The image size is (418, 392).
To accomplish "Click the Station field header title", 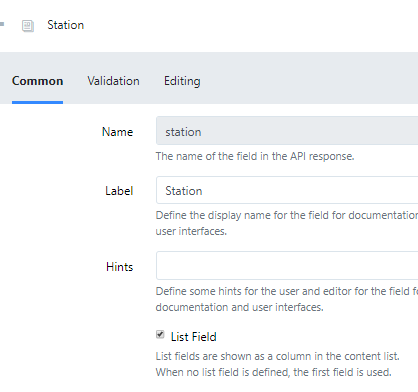I will 66,25.
